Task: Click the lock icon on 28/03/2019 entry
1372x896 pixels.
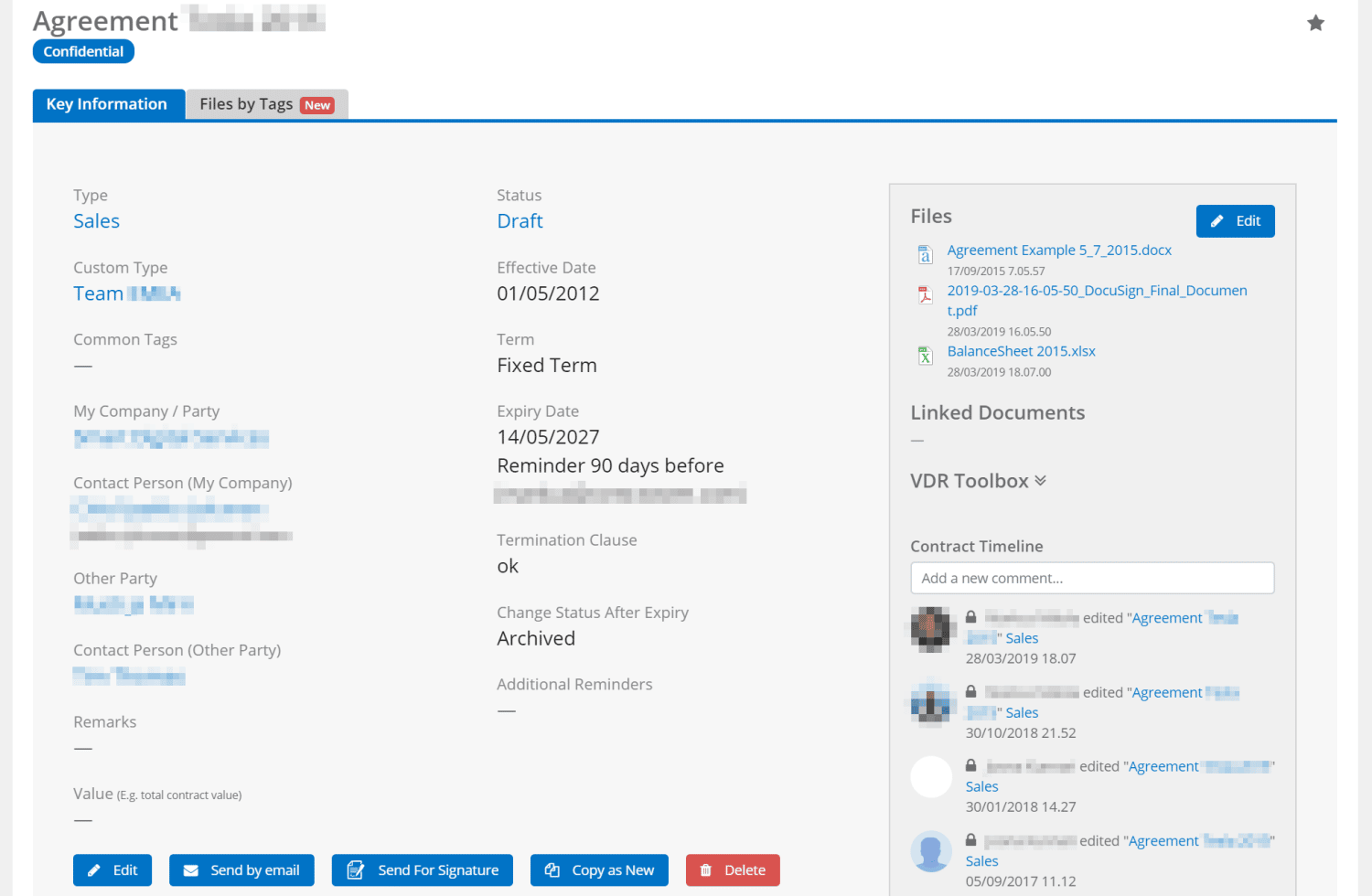Action: 970,617
